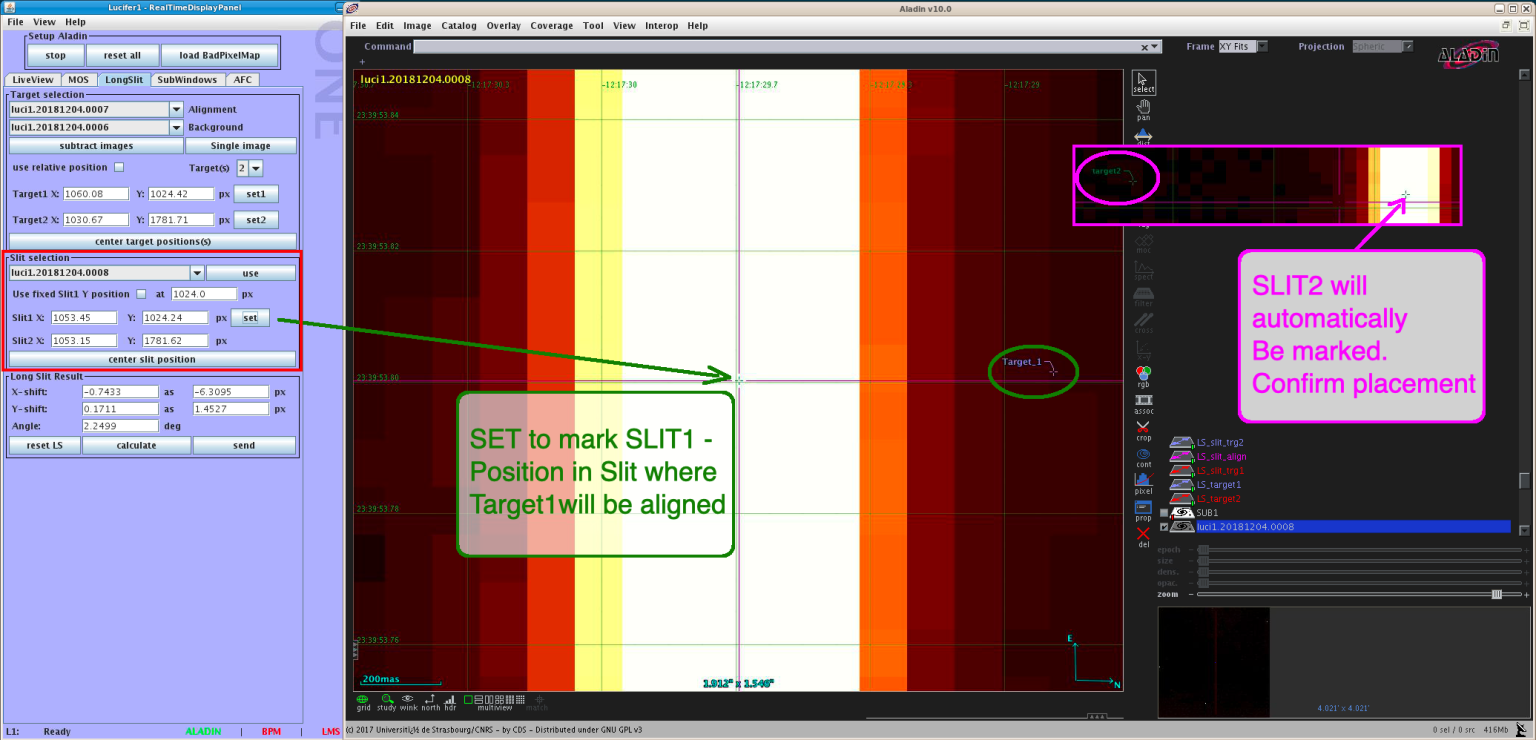
Task: Toggle the hdr icon
Action: click(450, 701)
